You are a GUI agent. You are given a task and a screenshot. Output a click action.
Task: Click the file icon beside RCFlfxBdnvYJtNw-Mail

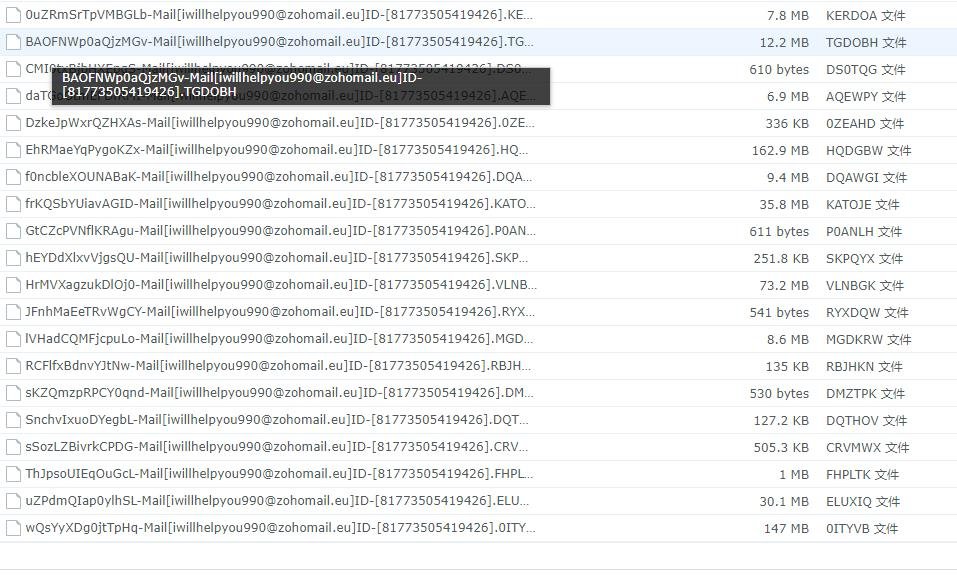[13, 366]
